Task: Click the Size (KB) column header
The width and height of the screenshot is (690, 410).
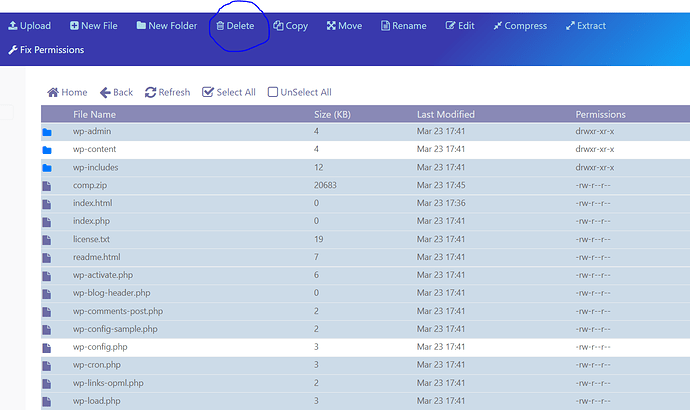Action: (332, 115)
